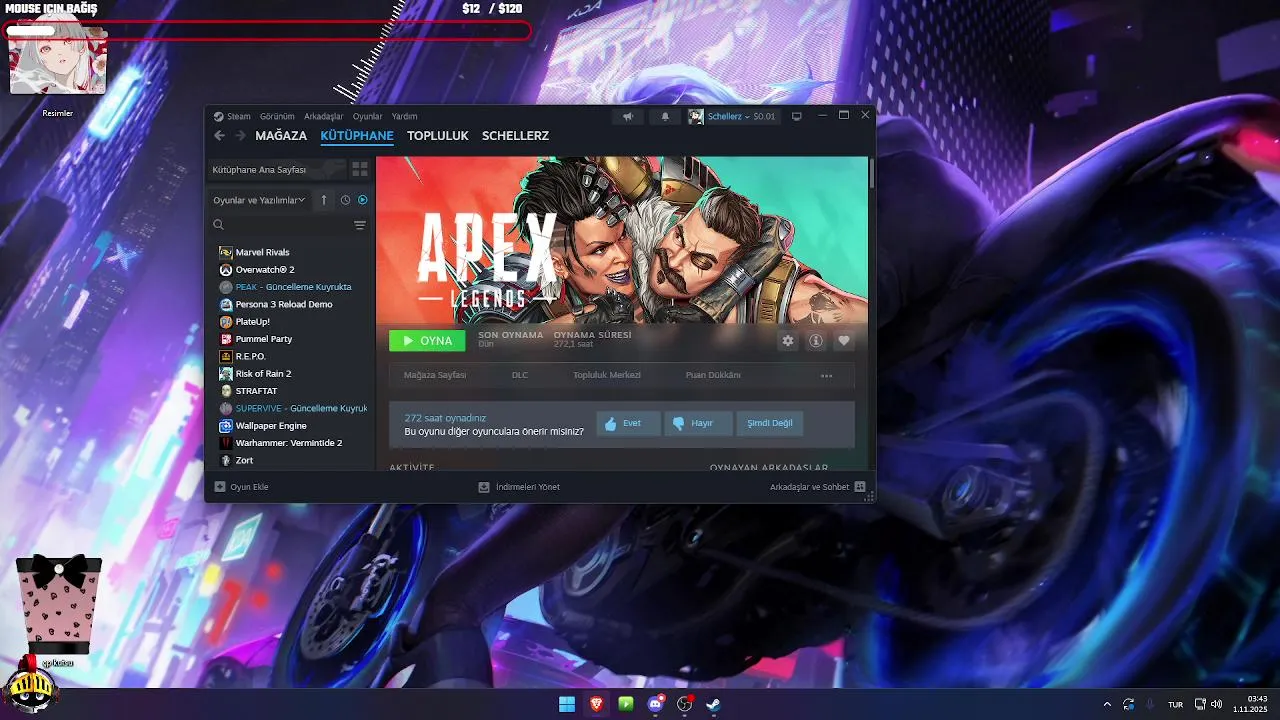1280x720 pixels.
Task: Open the Windows Start button
Action: (x=567, y=704)
